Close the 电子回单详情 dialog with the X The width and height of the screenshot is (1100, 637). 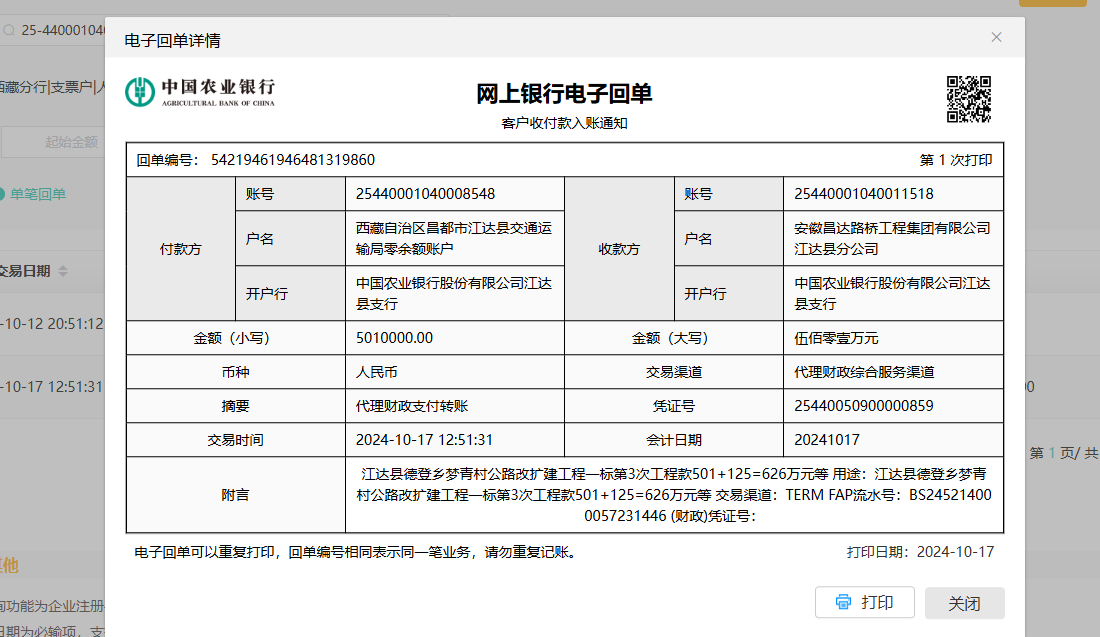[x=995, y=37]
